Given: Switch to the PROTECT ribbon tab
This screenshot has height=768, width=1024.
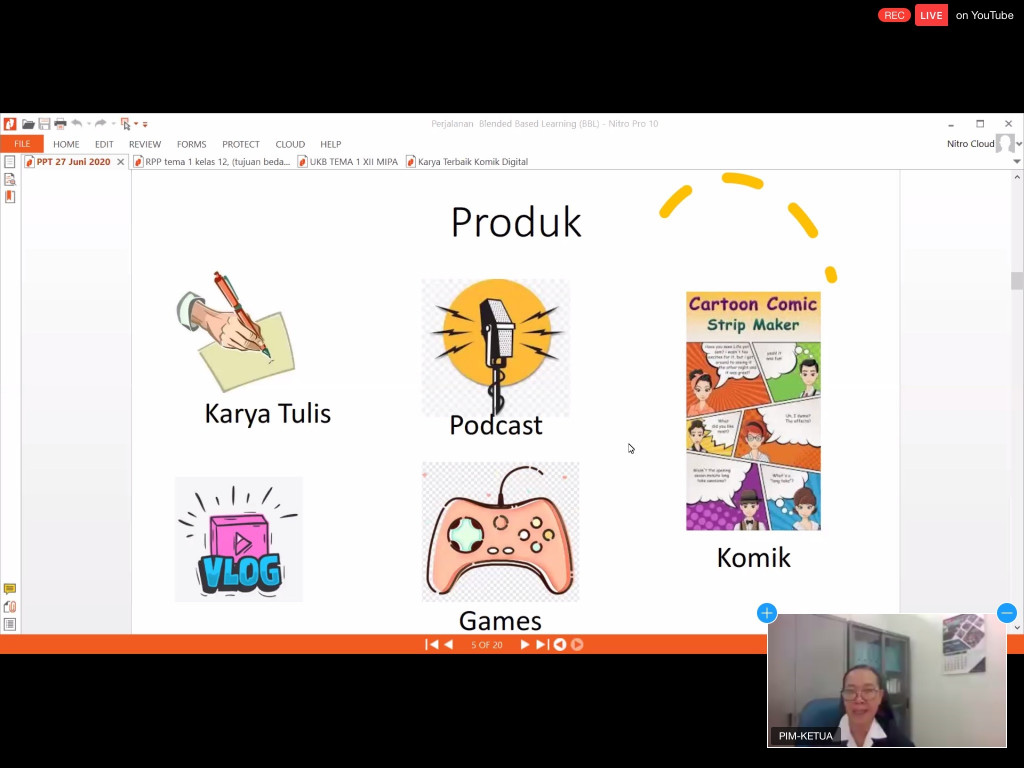Looking at the screenshot, I should coord(240,144).
